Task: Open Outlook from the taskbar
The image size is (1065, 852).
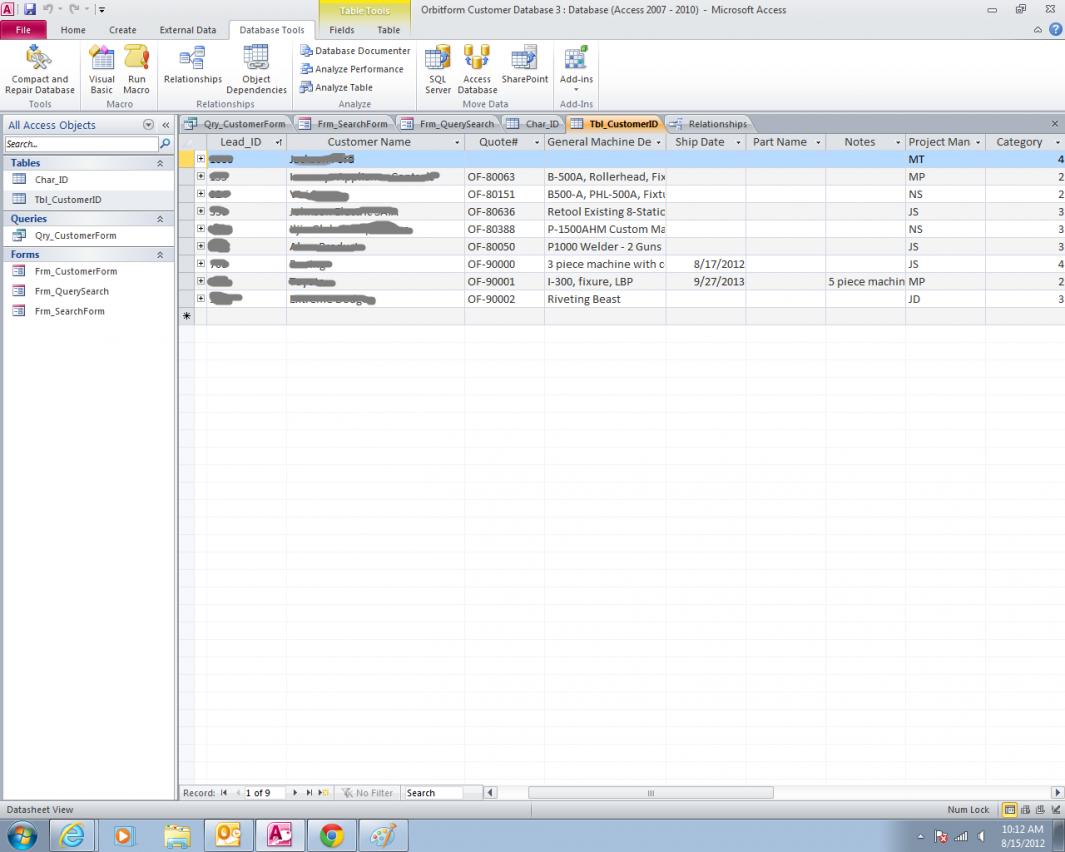Action: tap(228, 835)
